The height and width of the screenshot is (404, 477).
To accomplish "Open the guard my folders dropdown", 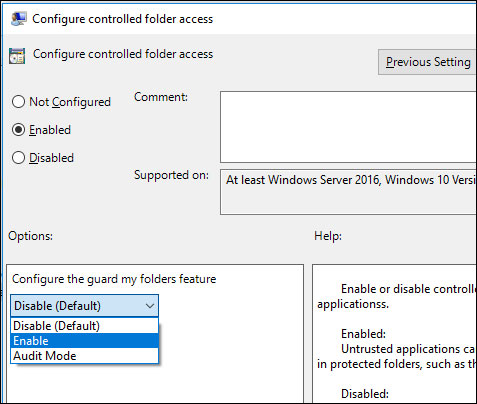I will point(85,306).
